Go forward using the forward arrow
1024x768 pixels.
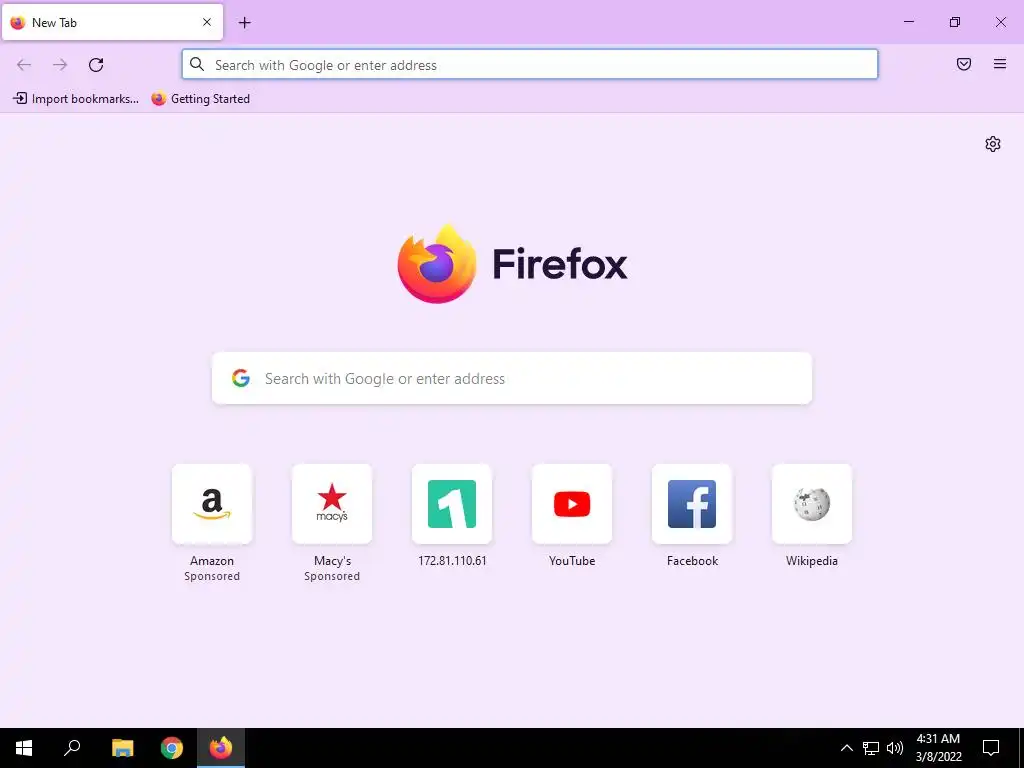60,65
